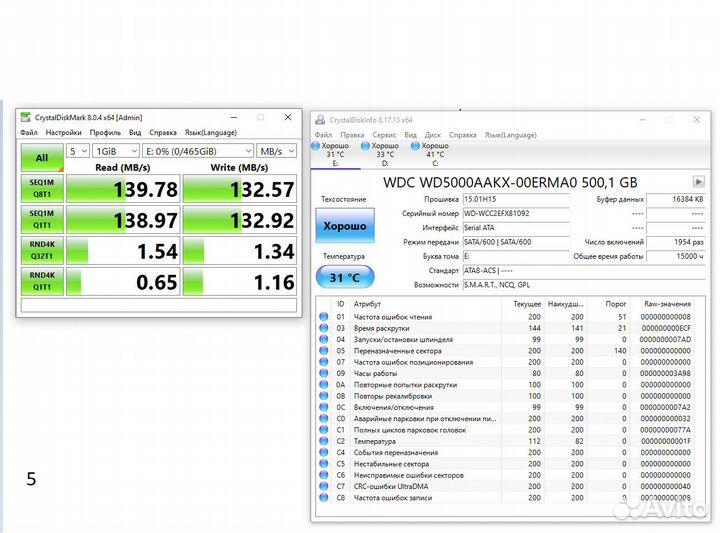Click status orb for attribute C7 row
This screenshot has width=720, height=533.
click(x=324, y=486)
